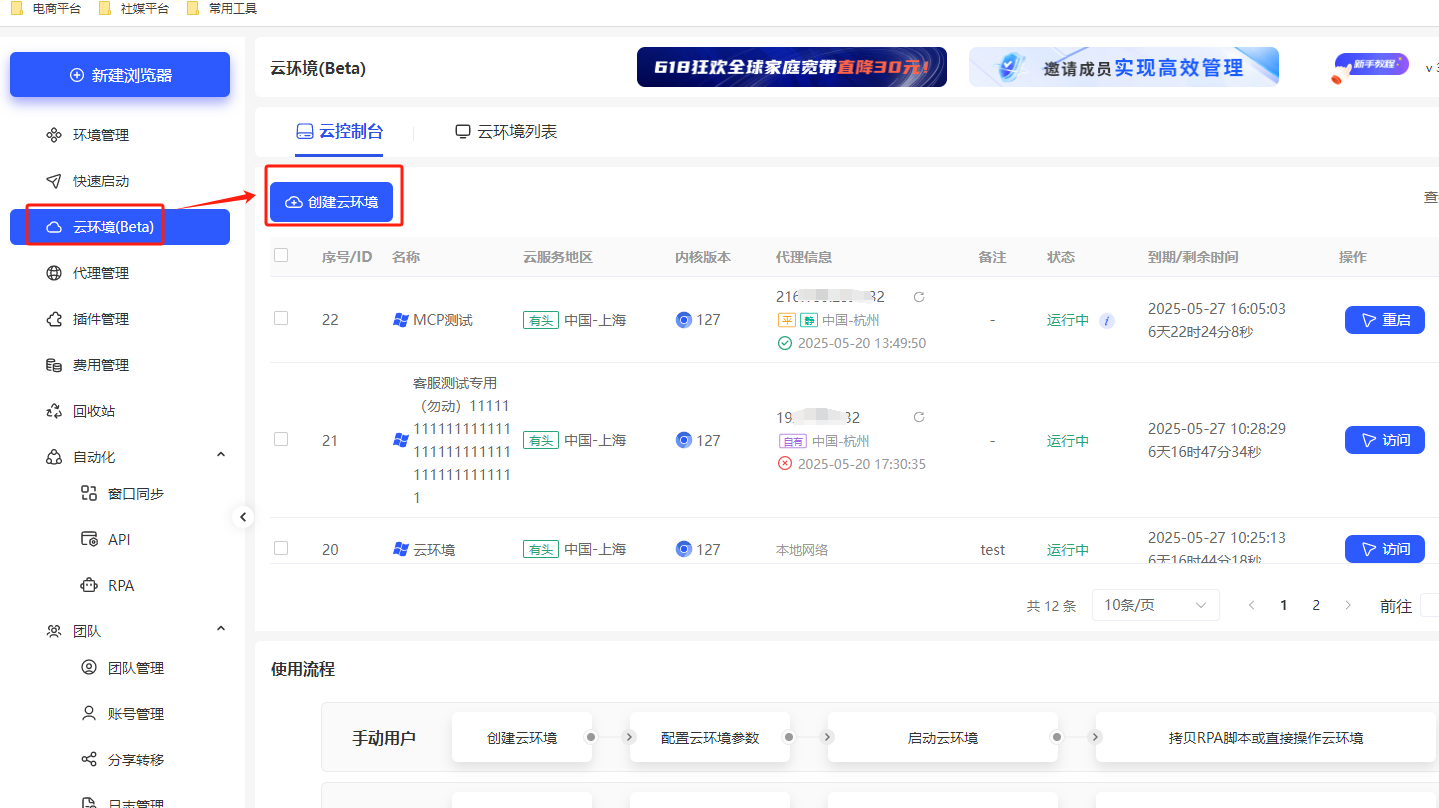Open the 常用工具 bookmark folder

point(223,9)
